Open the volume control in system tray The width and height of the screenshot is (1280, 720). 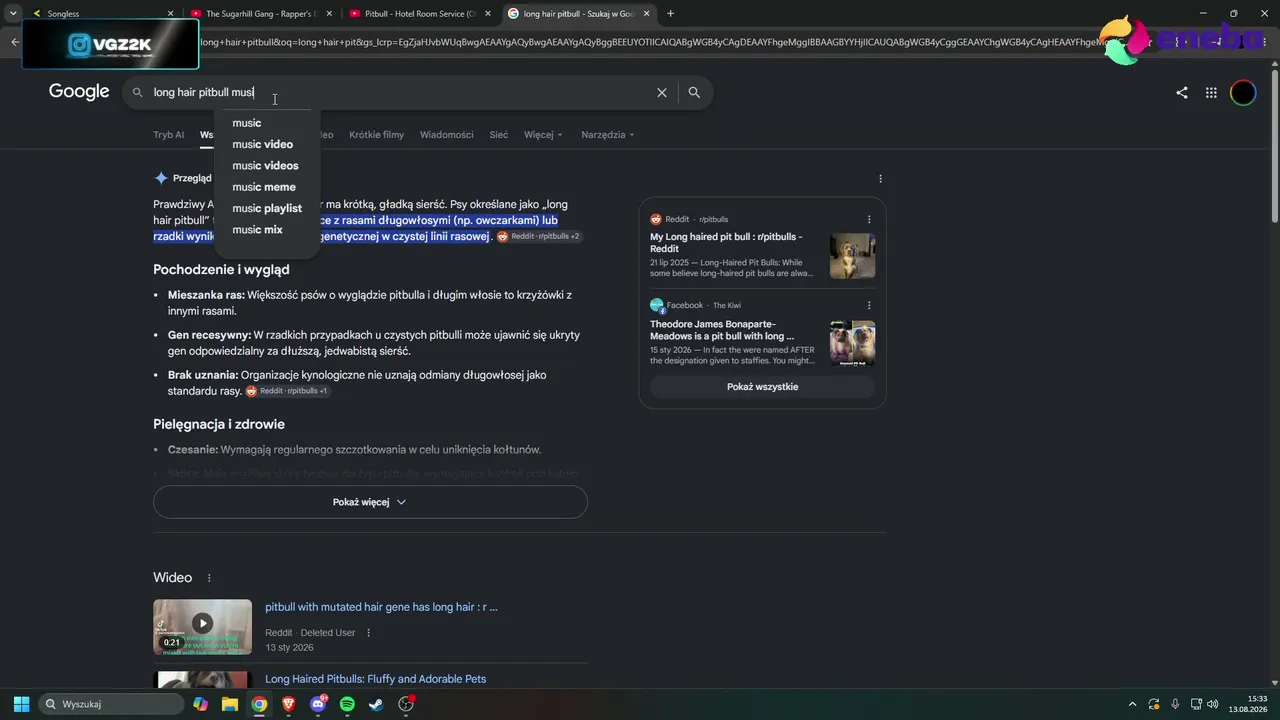click(1213, 704)
